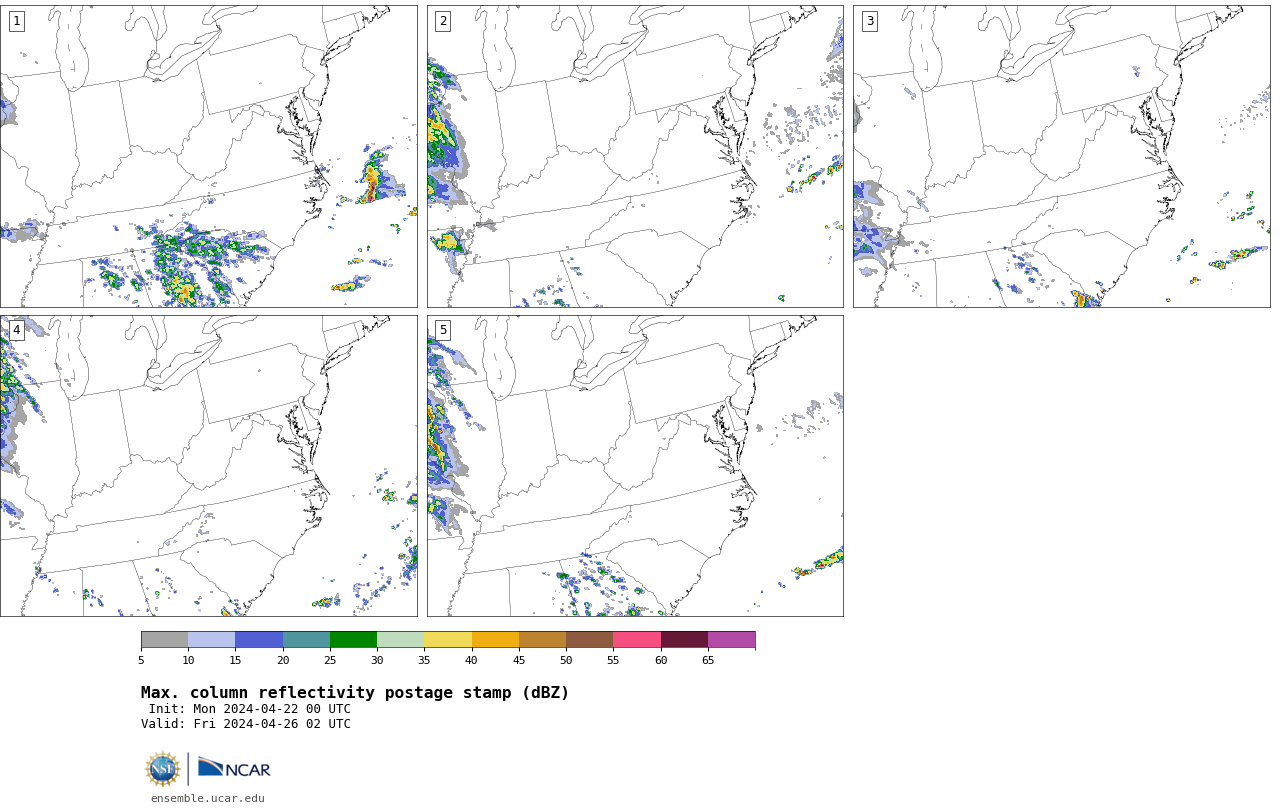Open ensemble member 5 reflectivity map
The image size is (1280, 809).
[635, 466]
